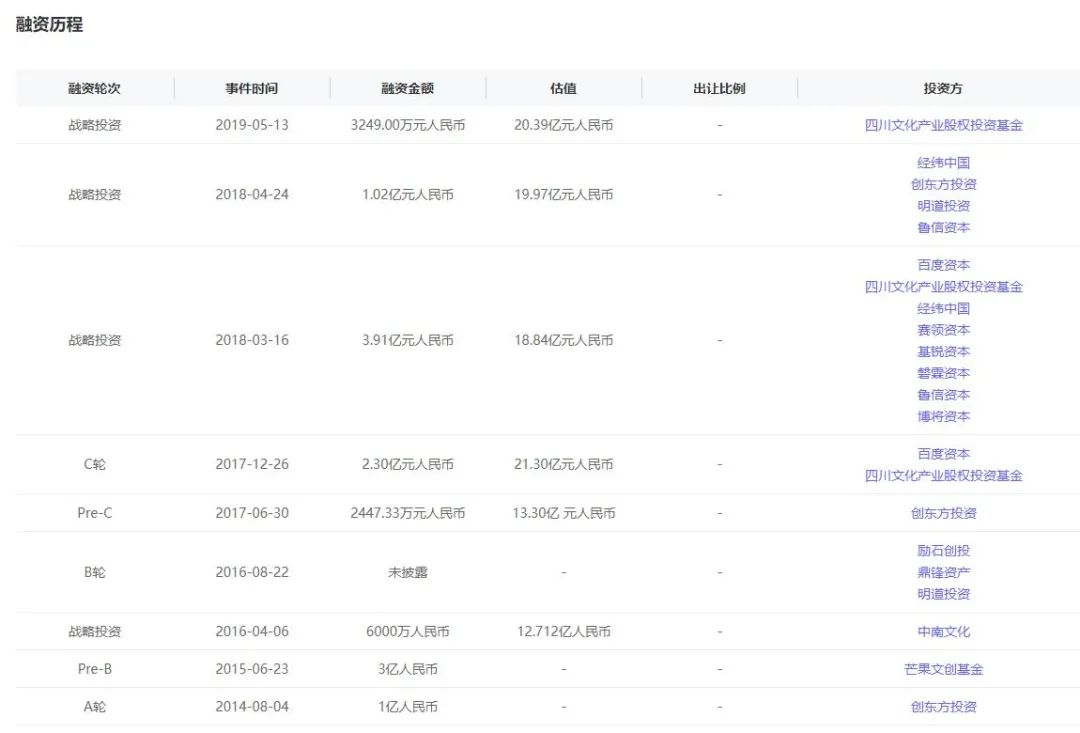
Task: Open 四川文化产业股权投资基金 link in 2019-05-13 row
Action: [x=943, y=125]
